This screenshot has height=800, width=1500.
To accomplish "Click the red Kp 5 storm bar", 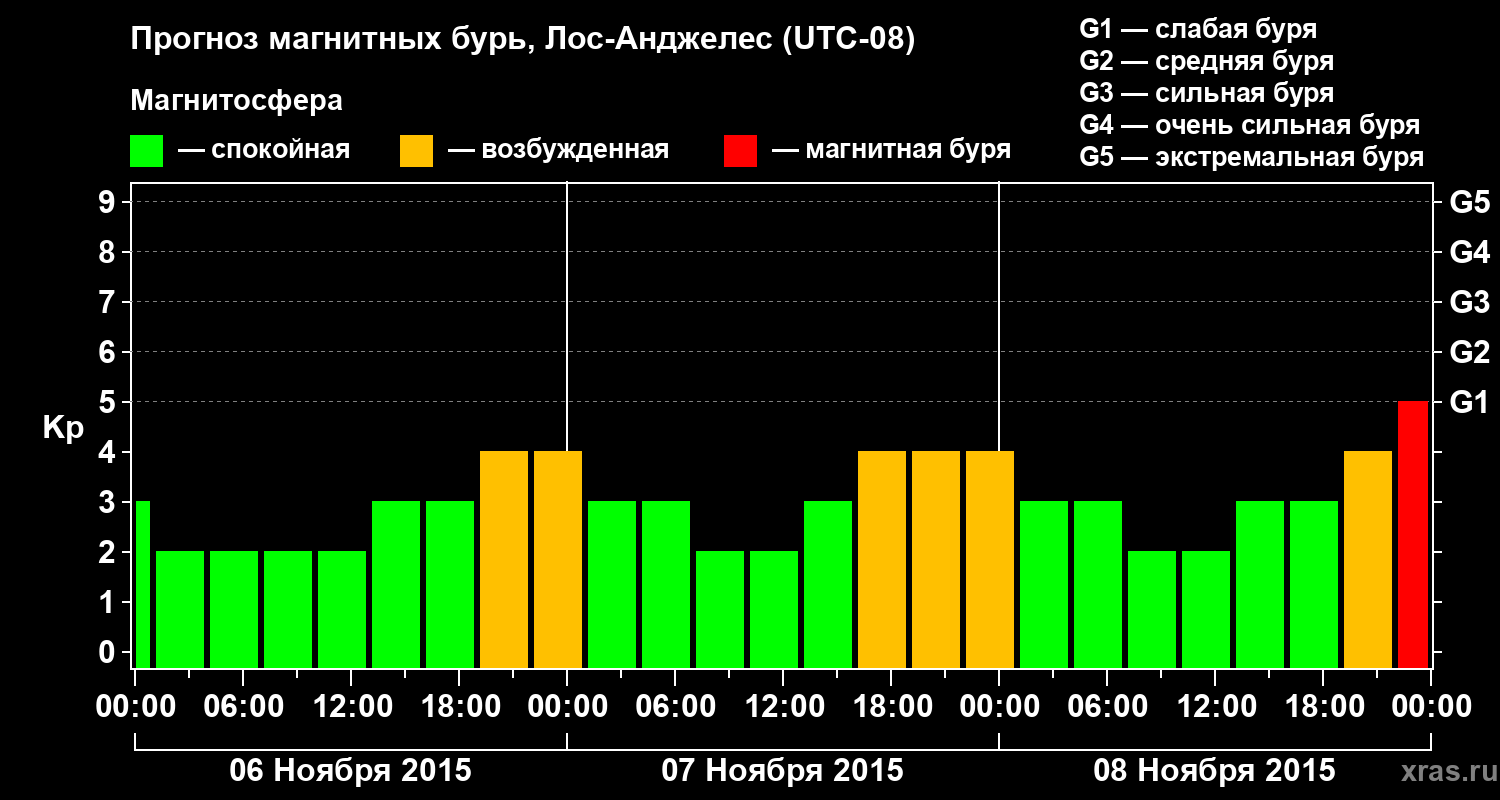I will [x=1413, y=534].
